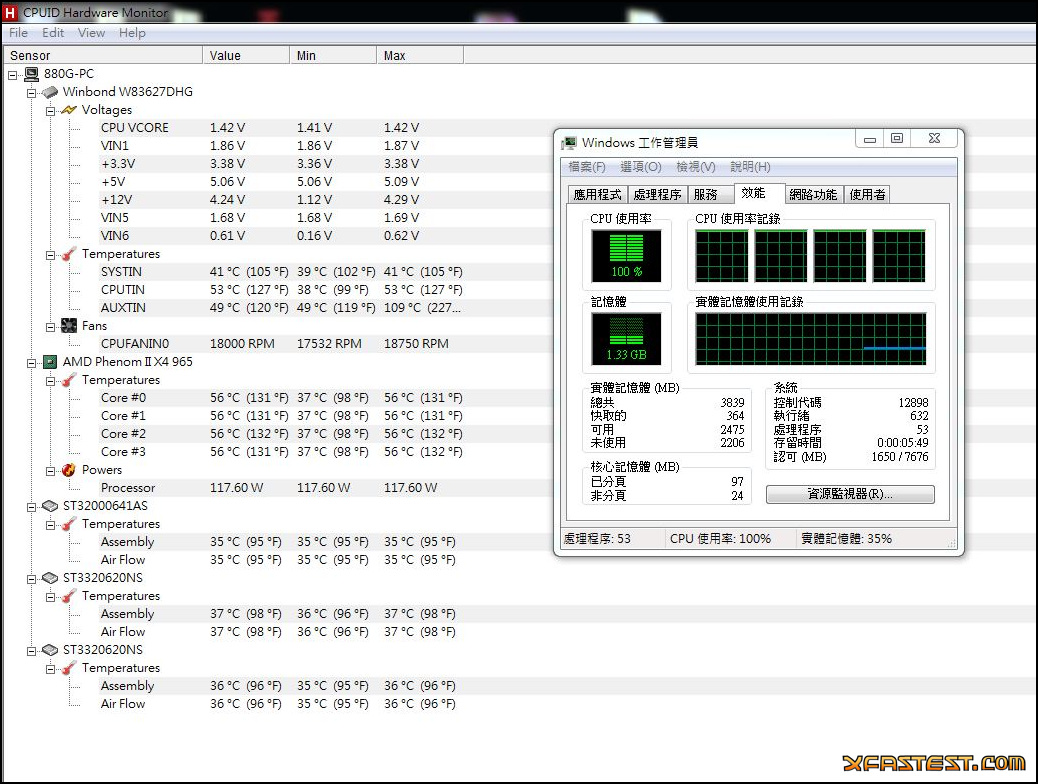Image resolution: width=1038 pixels, height=784 pixels.
Task: Click the 記憶體 meter showing 1.33 GB
Action: click(x=626, y=339)
